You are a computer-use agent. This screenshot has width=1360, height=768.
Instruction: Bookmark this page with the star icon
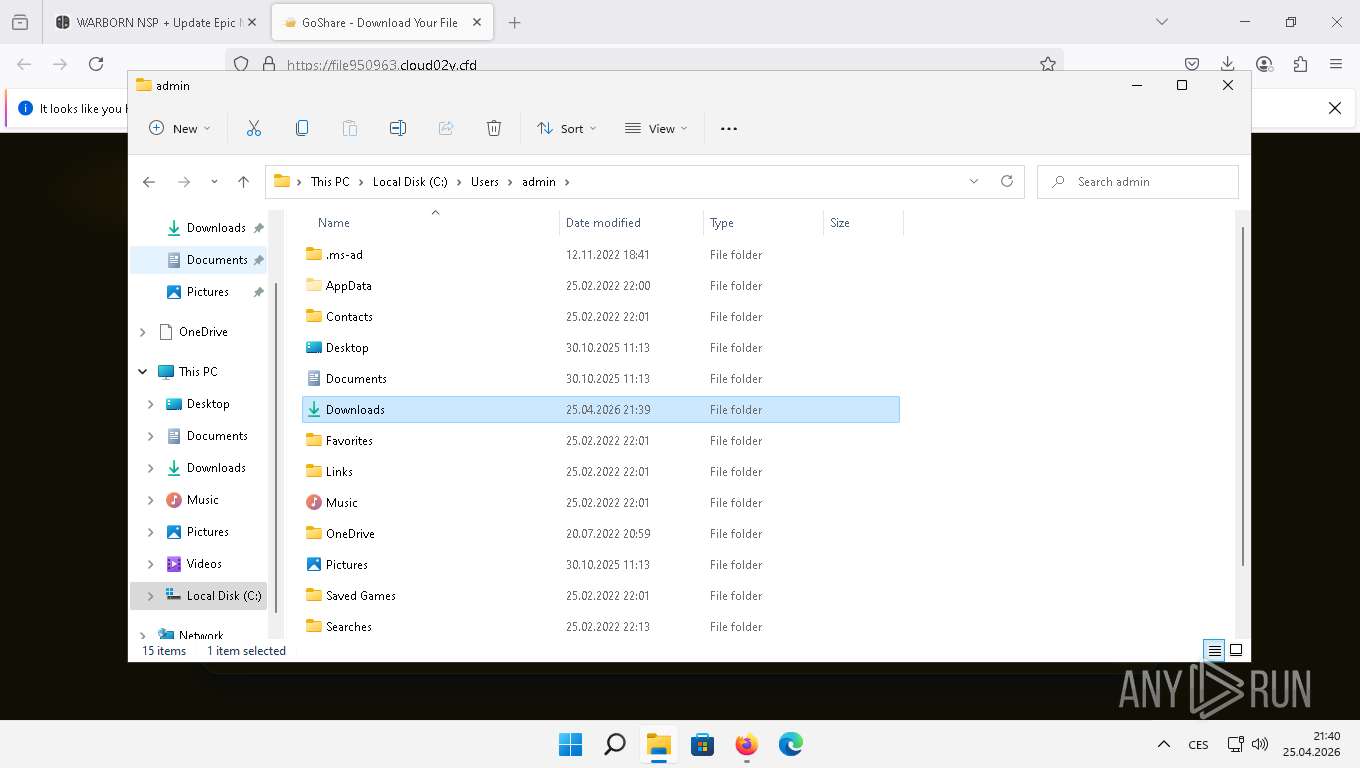point(1048,64)
